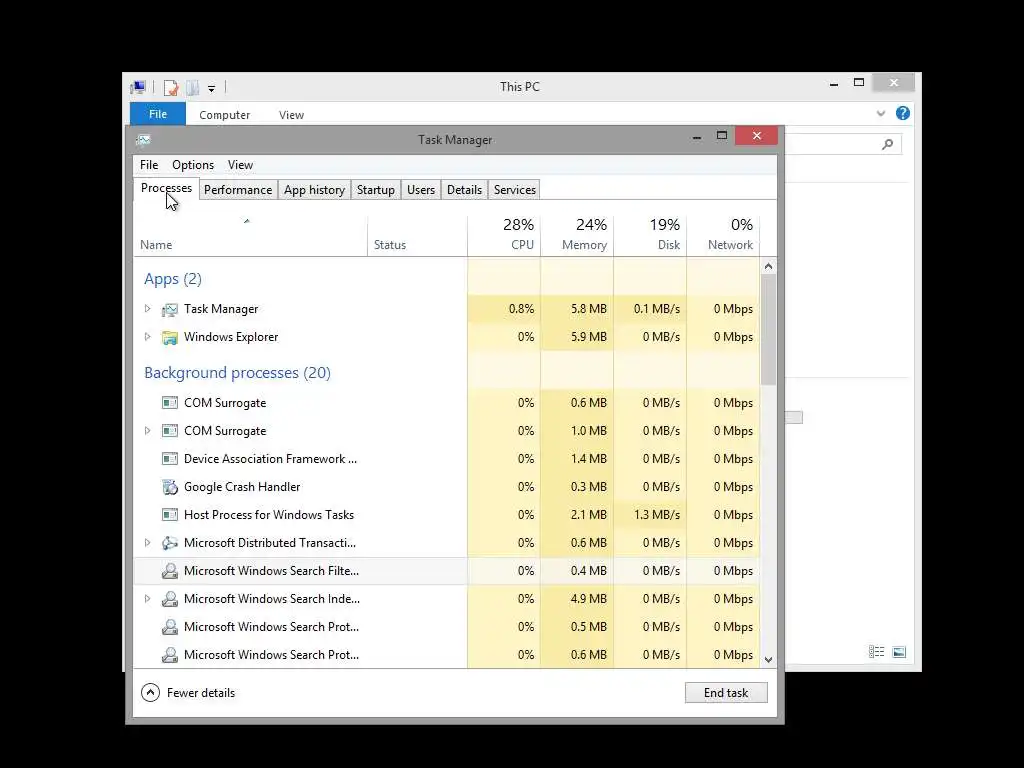Click the 4.9 MB memory value
1024x768 pixels.
point(588,599)
